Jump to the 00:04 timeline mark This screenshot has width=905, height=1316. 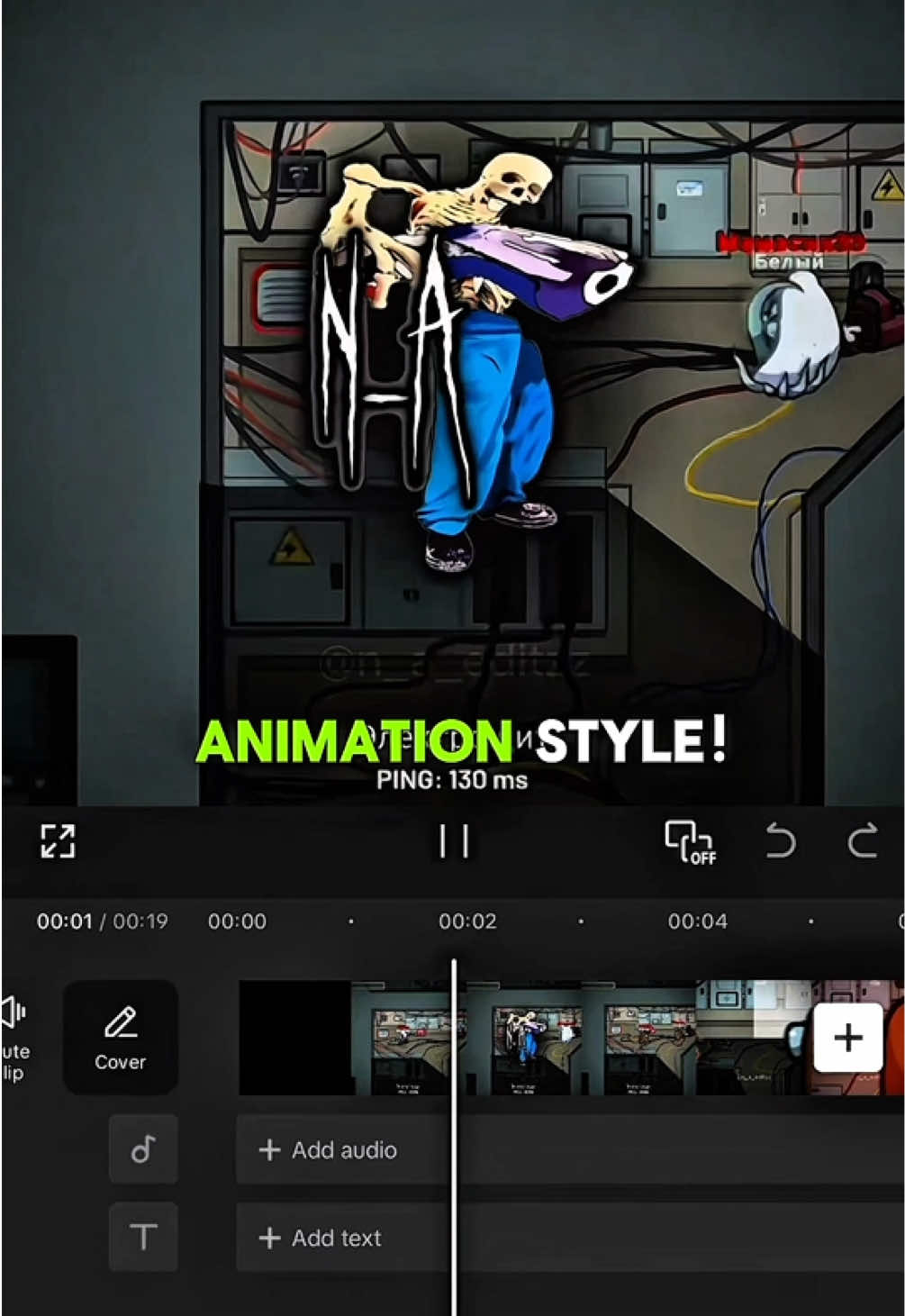click(697, 921)
